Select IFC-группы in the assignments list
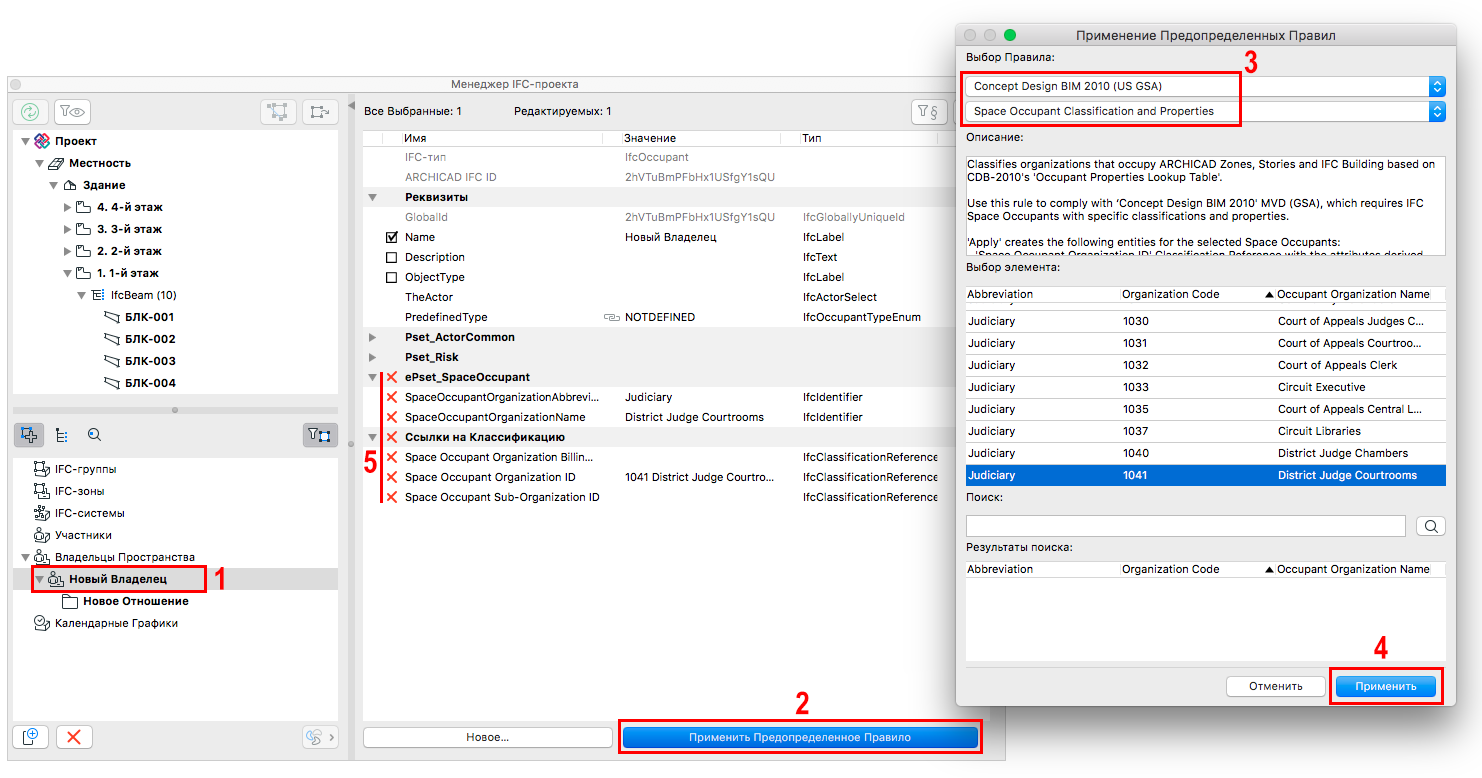Viewport: 1482px width, 778px height. click(x=86, y=469)
